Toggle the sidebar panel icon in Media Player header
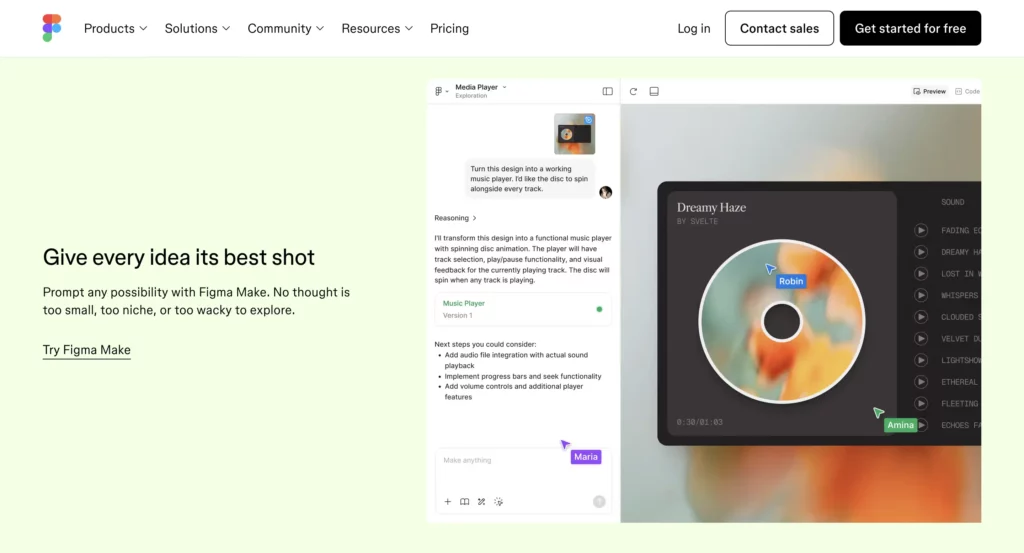 [607, 91]
